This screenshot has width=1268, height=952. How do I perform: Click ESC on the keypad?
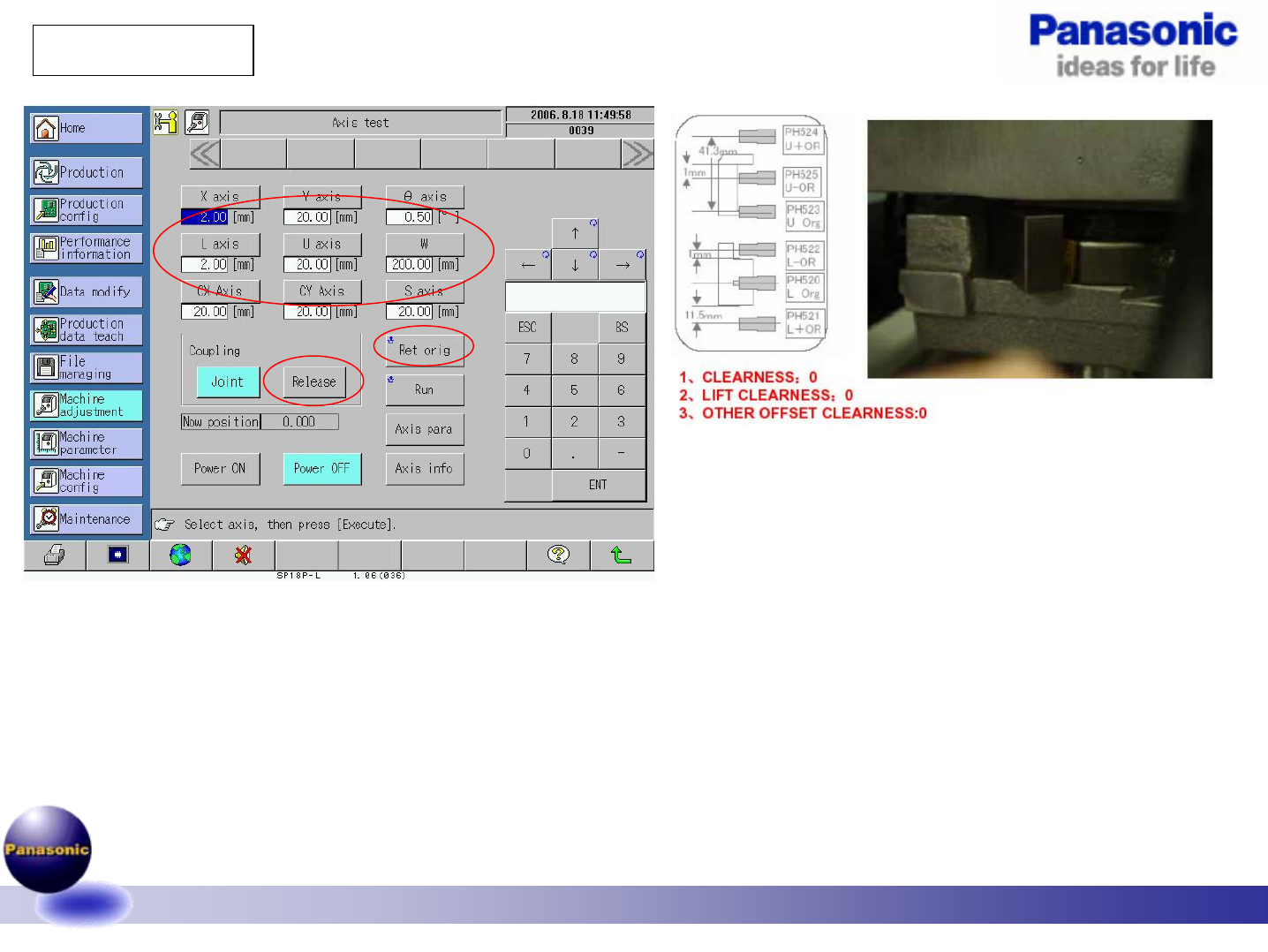coord(528,328)
